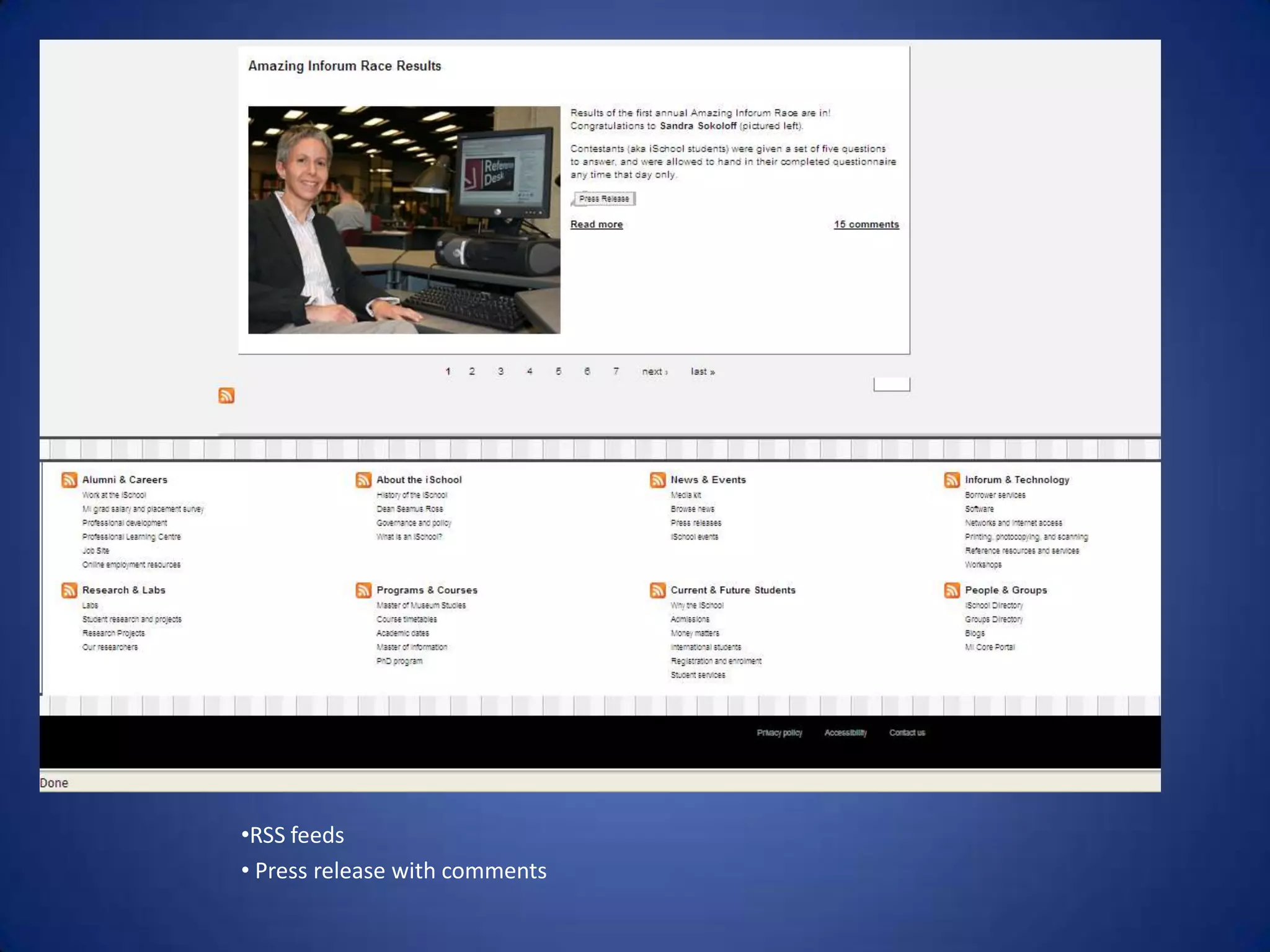Viewport: 1270px width, 952px height.
Task: Open the Privacy policy link
Action: (779, 733)
